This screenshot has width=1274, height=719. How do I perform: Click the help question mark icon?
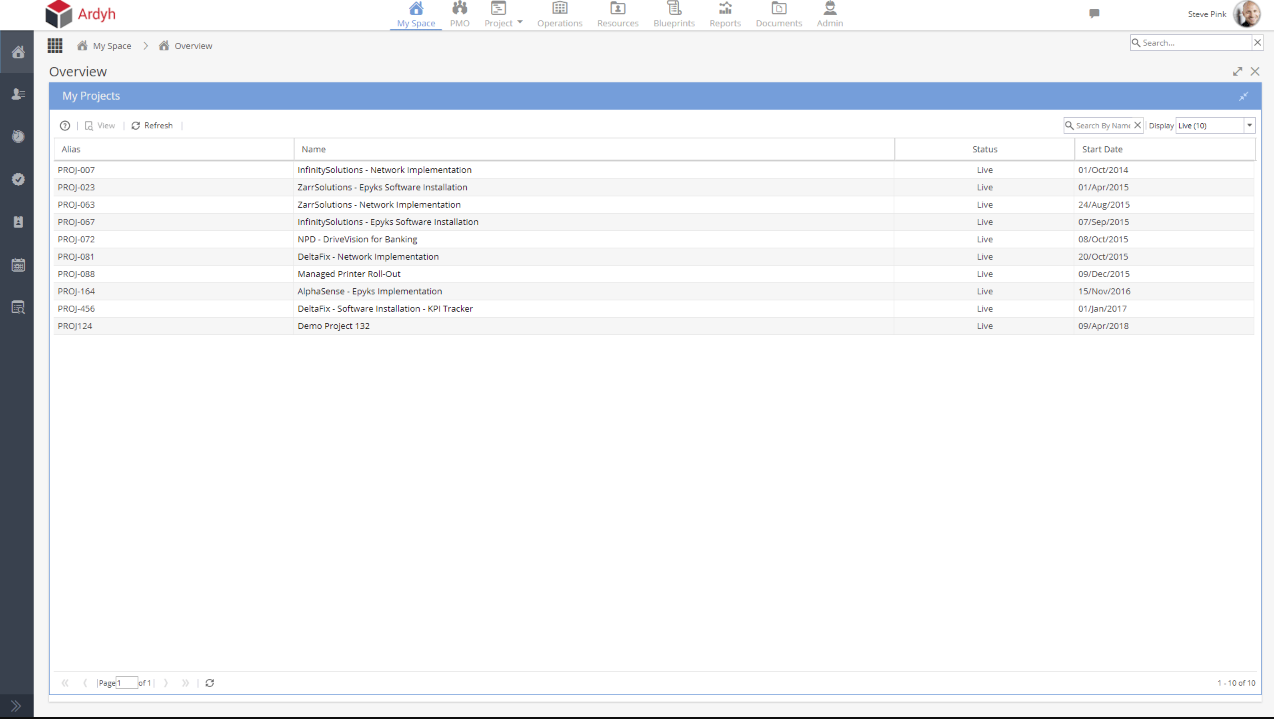65,126
